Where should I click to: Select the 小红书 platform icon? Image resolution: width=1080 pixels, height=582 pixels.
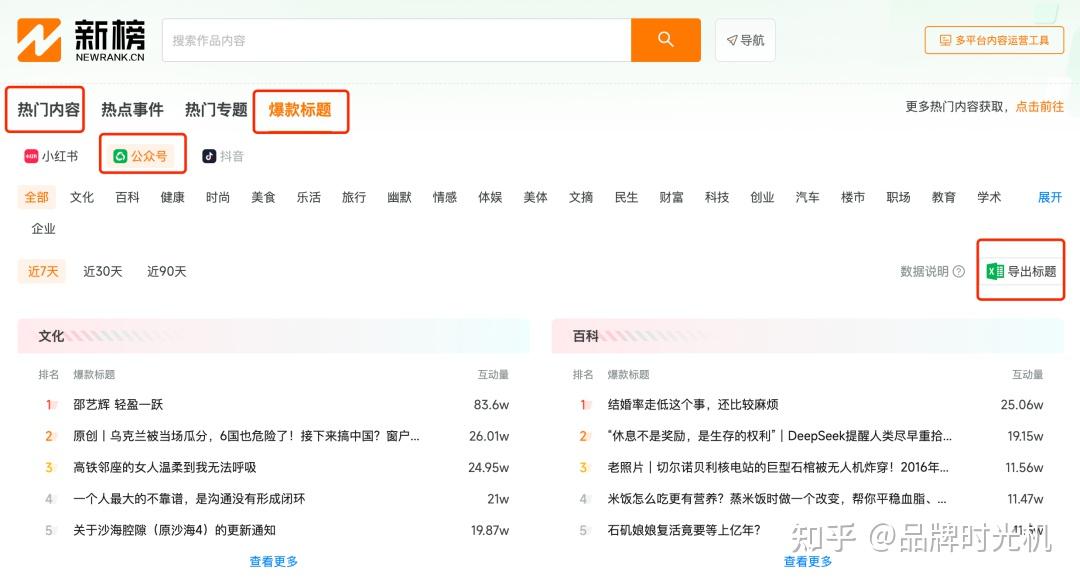click(x=28, y=156)
